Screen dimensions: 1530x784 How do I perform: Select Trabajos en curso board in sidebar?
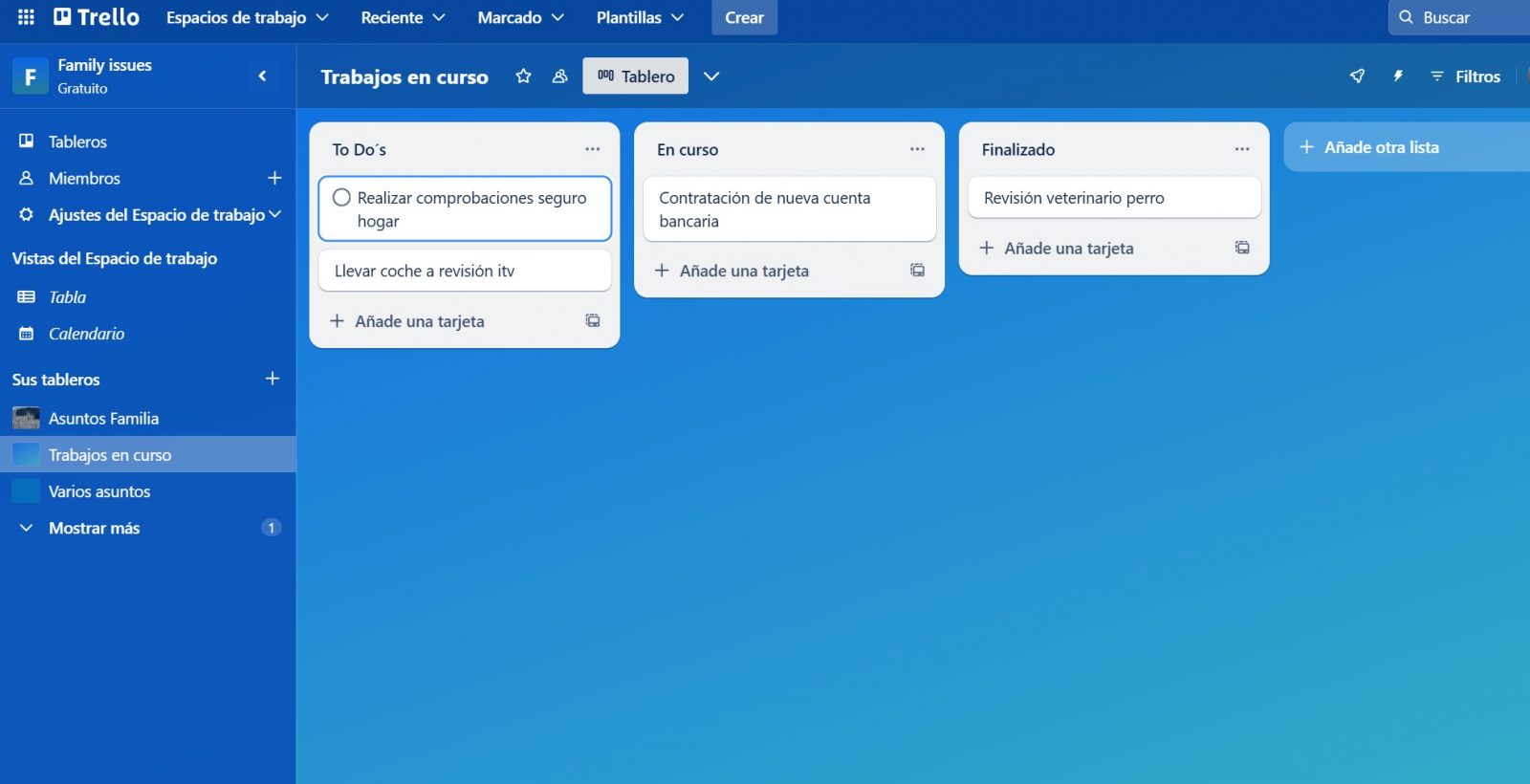[x=148, y=454]
